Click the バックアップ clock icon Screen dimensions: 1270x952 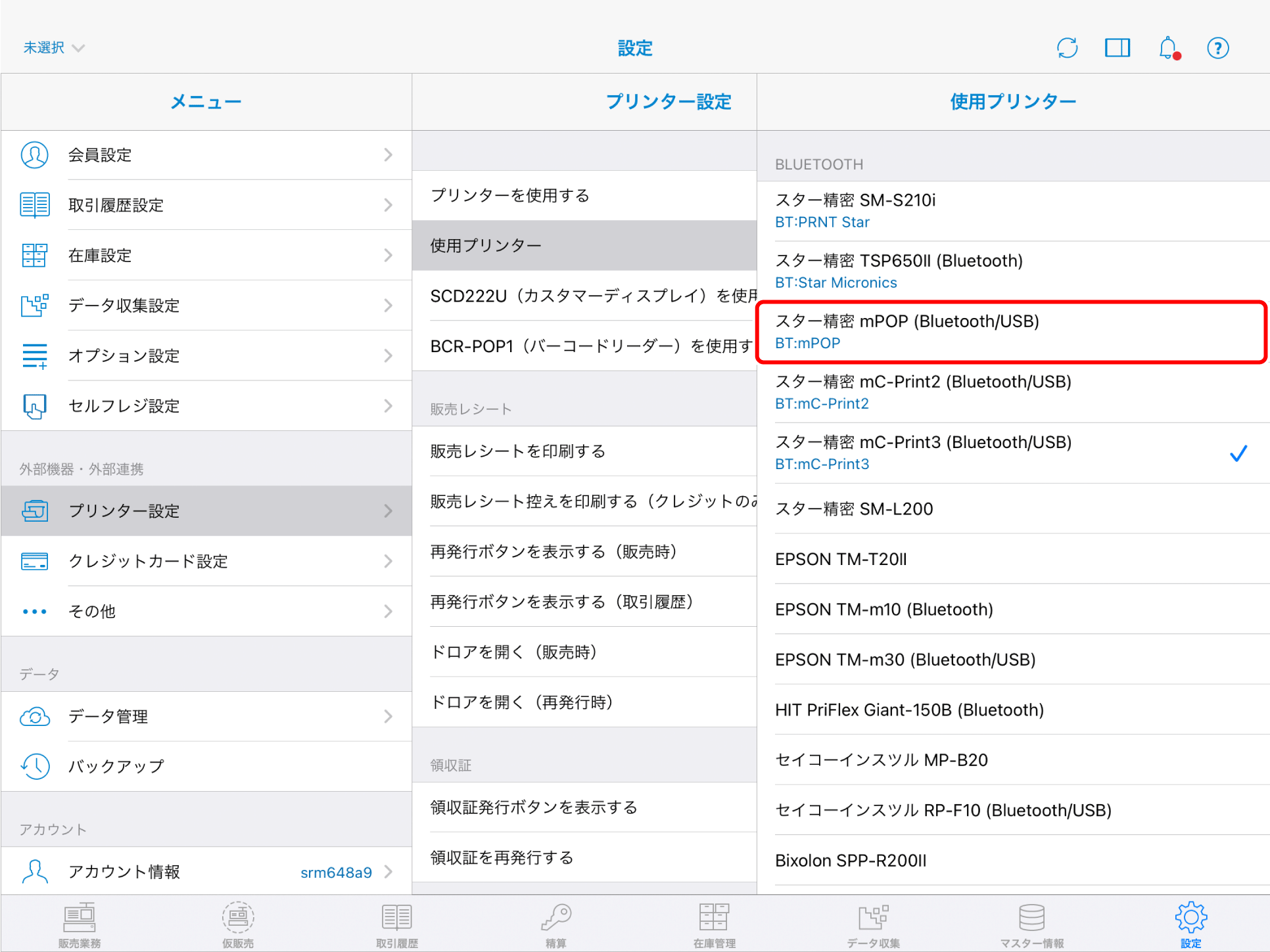pos(35,766)
